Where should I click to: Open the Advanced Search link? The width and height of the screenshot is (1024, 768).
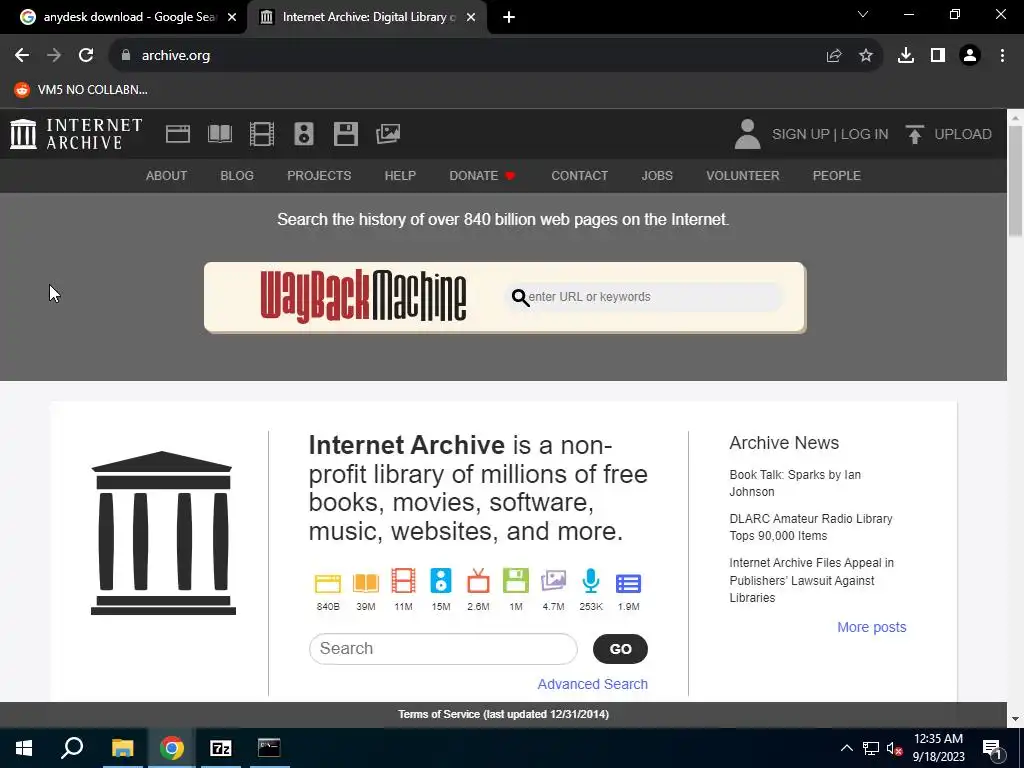[x=592, y=684]
